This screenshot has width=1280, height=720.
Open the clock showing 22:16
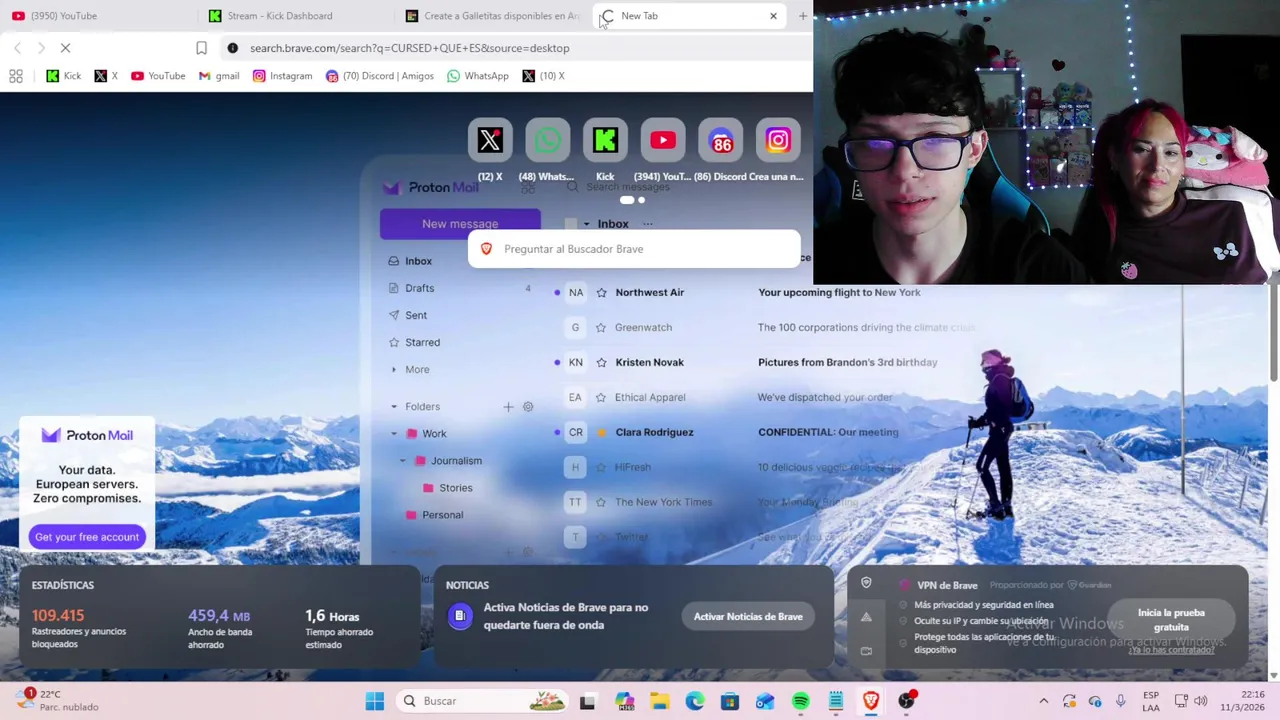click(1244, 701)
